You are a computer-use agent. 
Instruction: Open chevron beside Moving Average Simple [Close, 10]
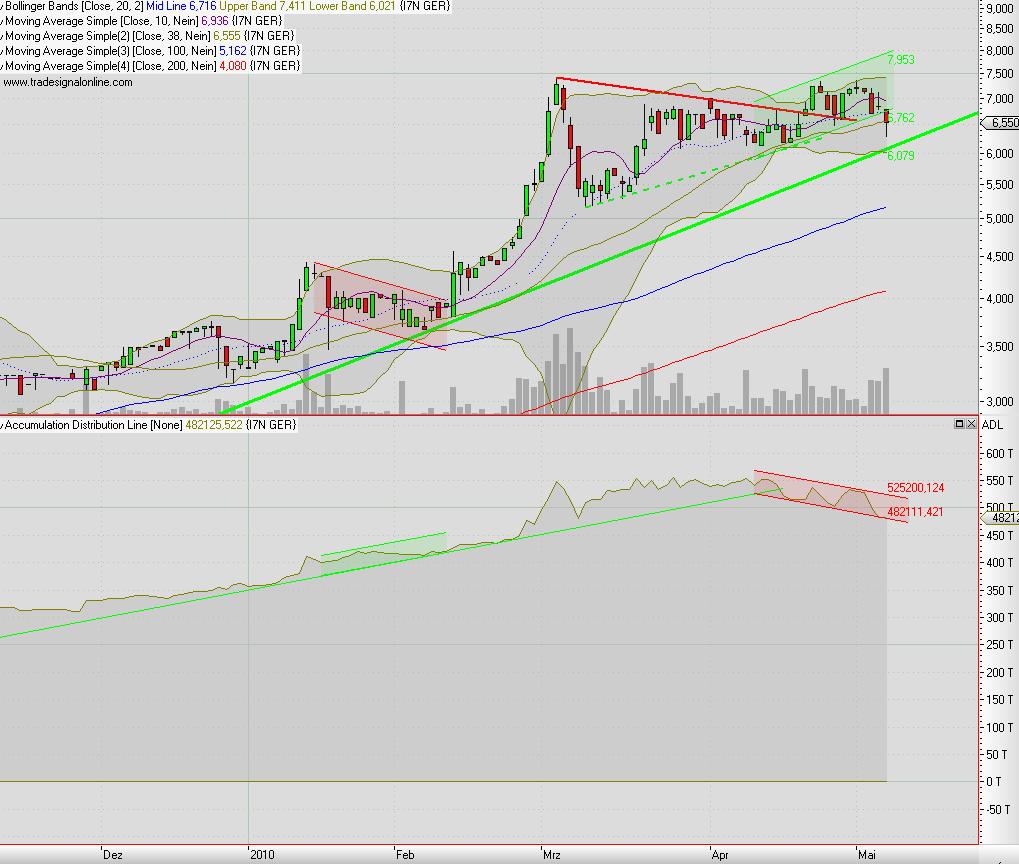pos(2,21)
